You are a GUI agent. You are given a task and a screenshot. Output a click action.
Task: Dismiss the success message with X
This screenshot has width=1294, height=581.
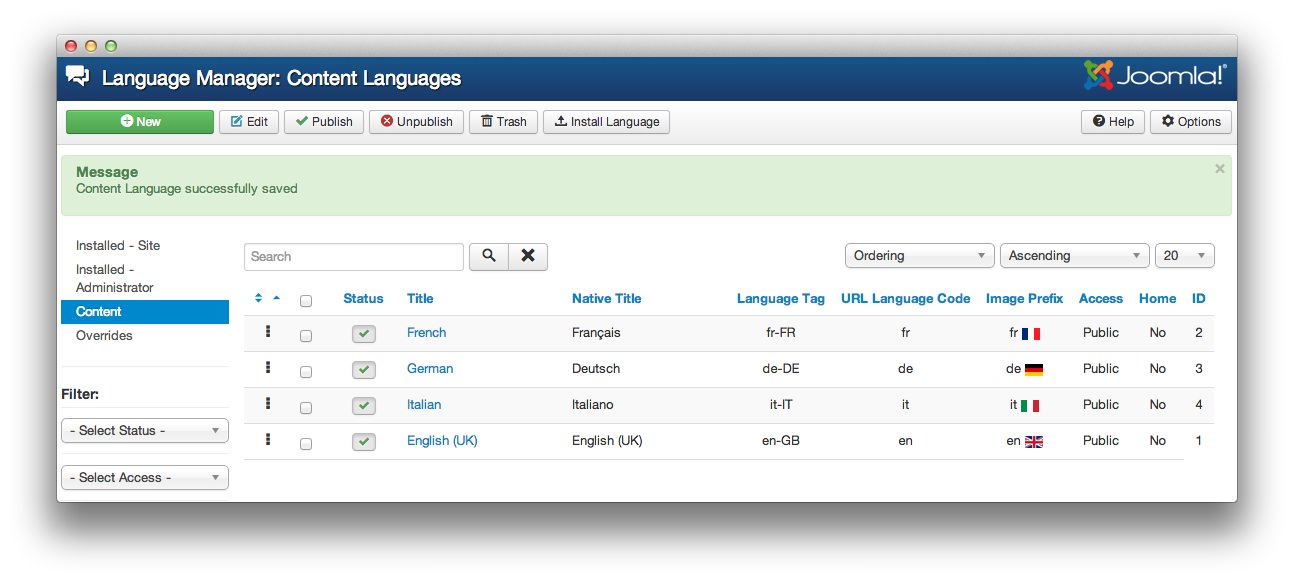[x=1219, y=169]
